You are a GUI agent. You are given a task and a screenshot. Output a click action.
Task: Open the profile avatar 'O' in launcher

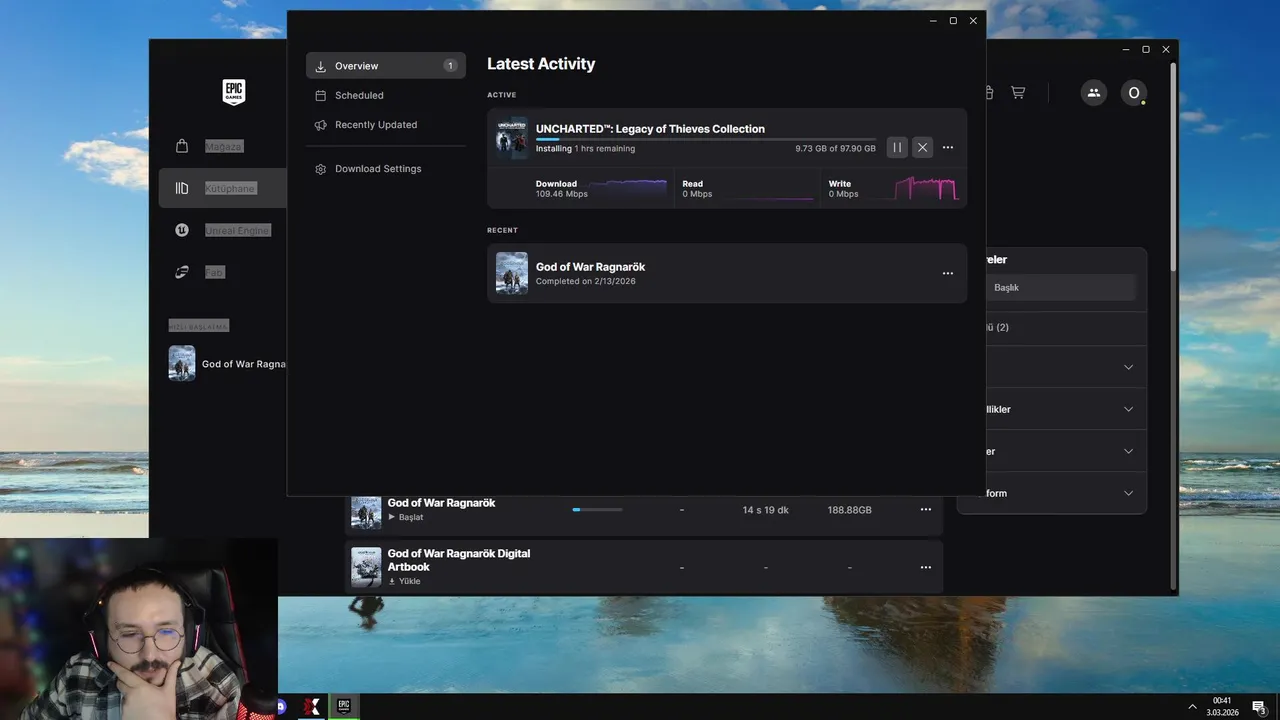point(1133,93)
